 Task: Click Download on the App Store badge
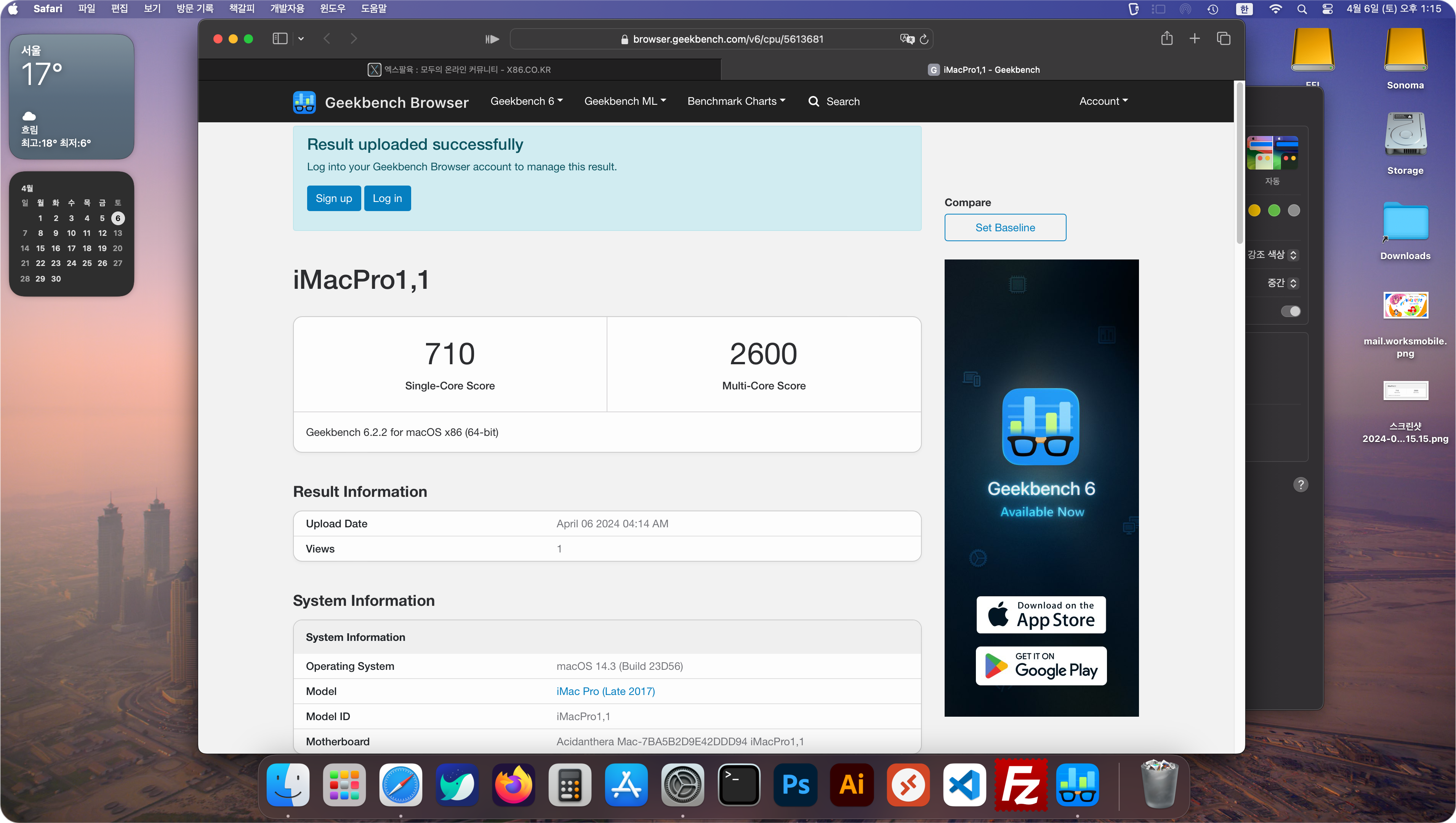point(1041,615)
